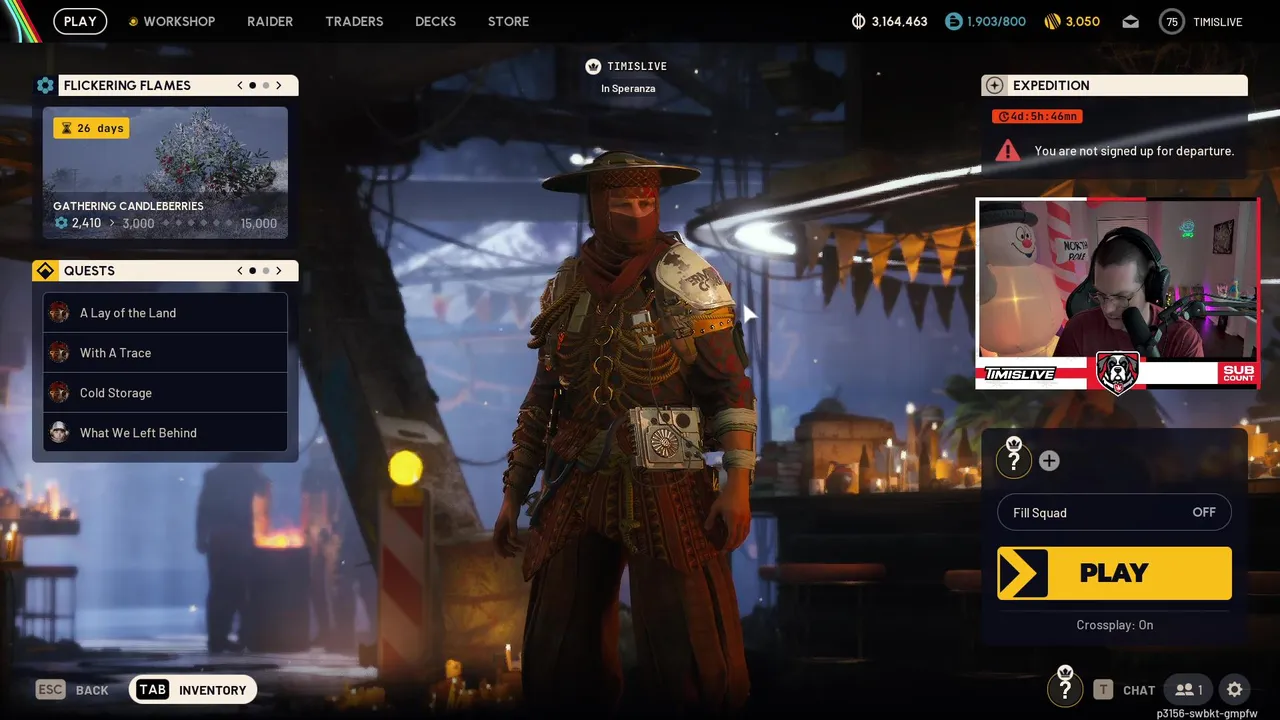Click the crown icon beside TIMISLIVE nameplate

593,66
